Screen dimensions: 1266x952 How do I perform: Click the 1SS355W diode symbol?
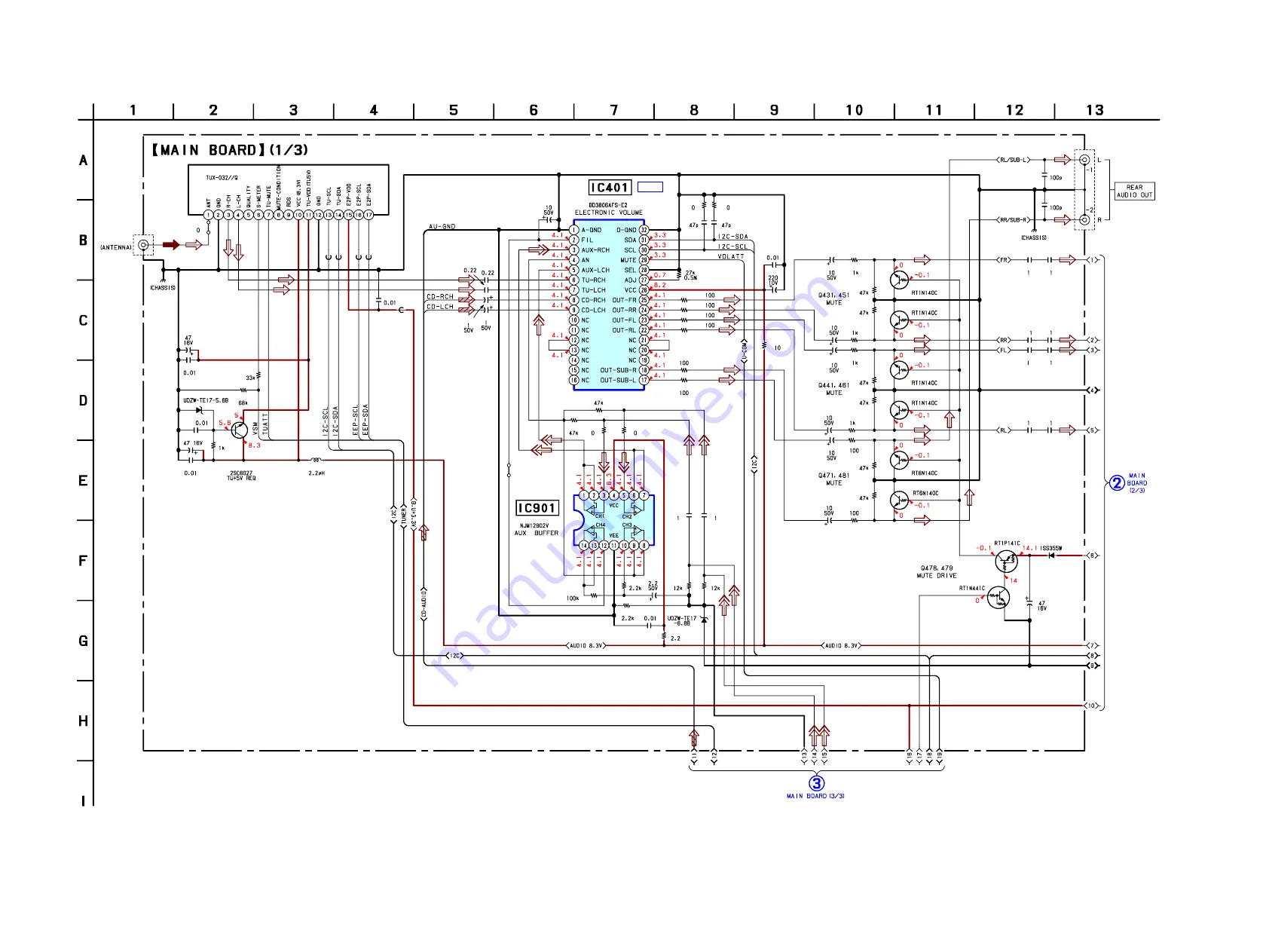(x=1051, y=556)
